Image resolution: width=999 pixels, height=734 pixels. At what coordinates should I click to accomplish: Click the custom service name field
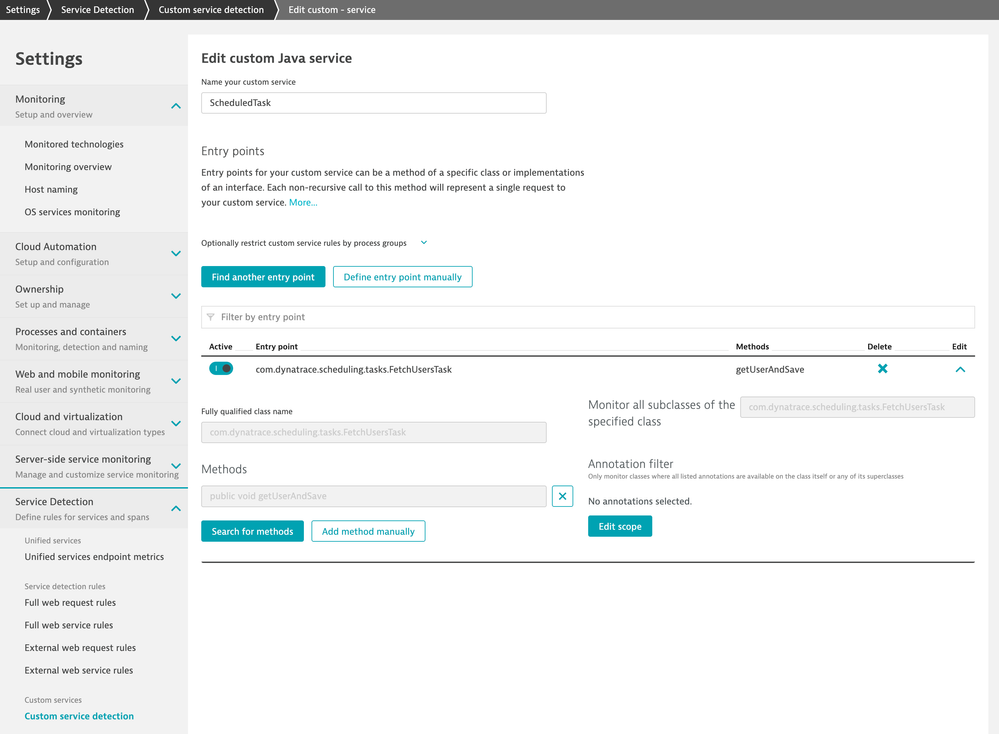373,103
